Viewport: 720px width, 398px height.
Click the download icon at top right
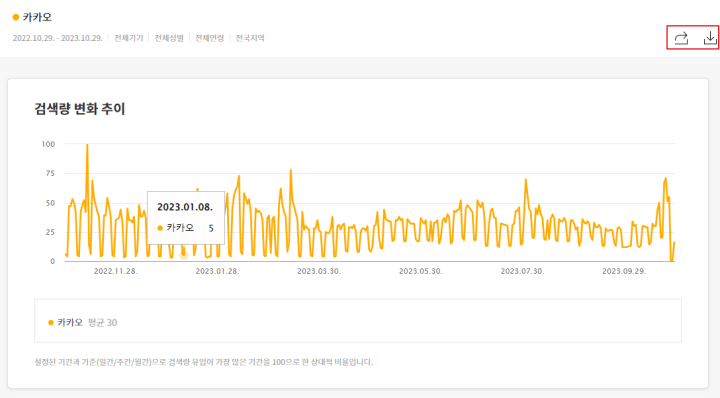[x=710, y=38]
